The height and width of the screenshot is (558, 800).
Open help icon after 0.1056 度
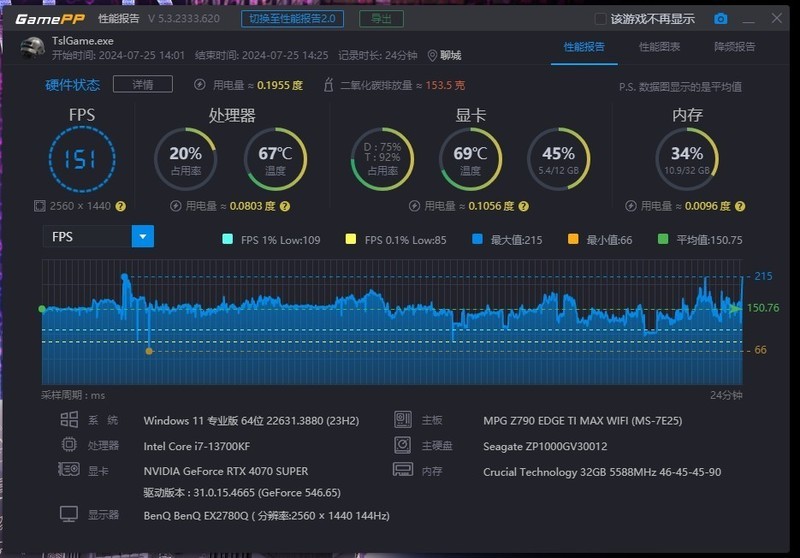coord(523,206)
